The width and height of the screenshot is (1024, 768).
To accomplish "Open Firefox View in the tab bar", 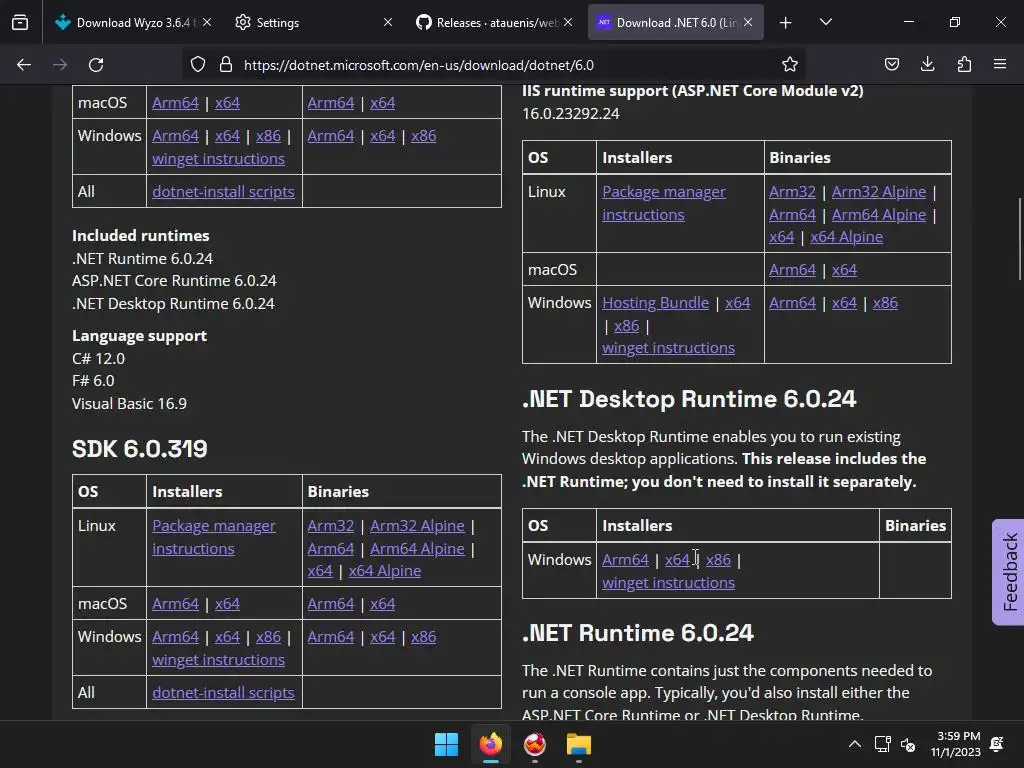I will pyautogui.click(x=20, y=22).
